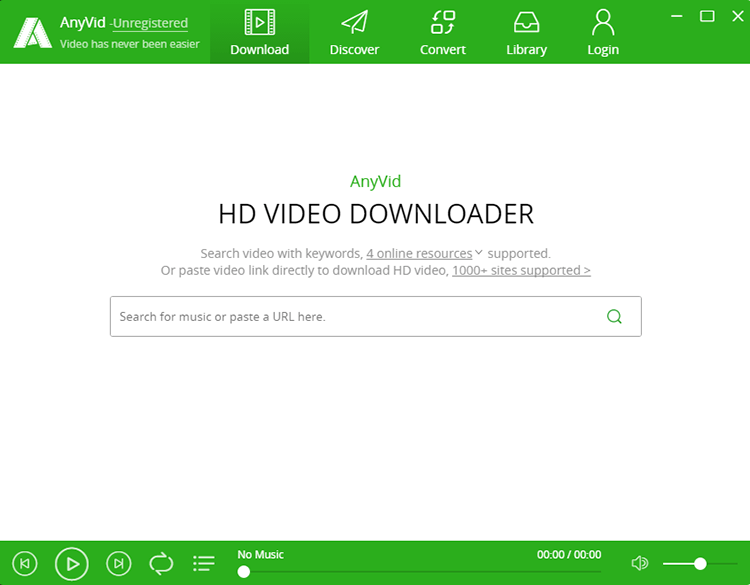Click the playback progress slider handle
This screenshot has height=585, width=750.
(243, 572)
